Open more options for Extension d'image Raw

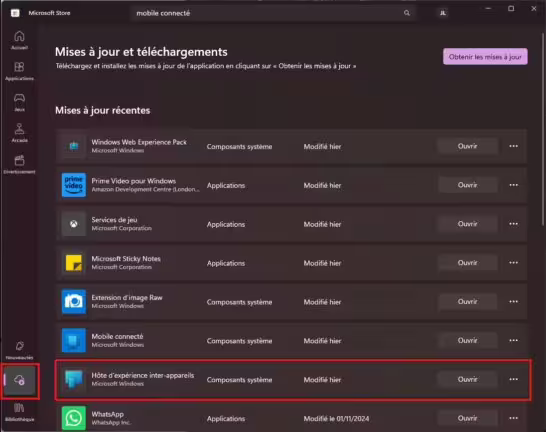point(514,301)
